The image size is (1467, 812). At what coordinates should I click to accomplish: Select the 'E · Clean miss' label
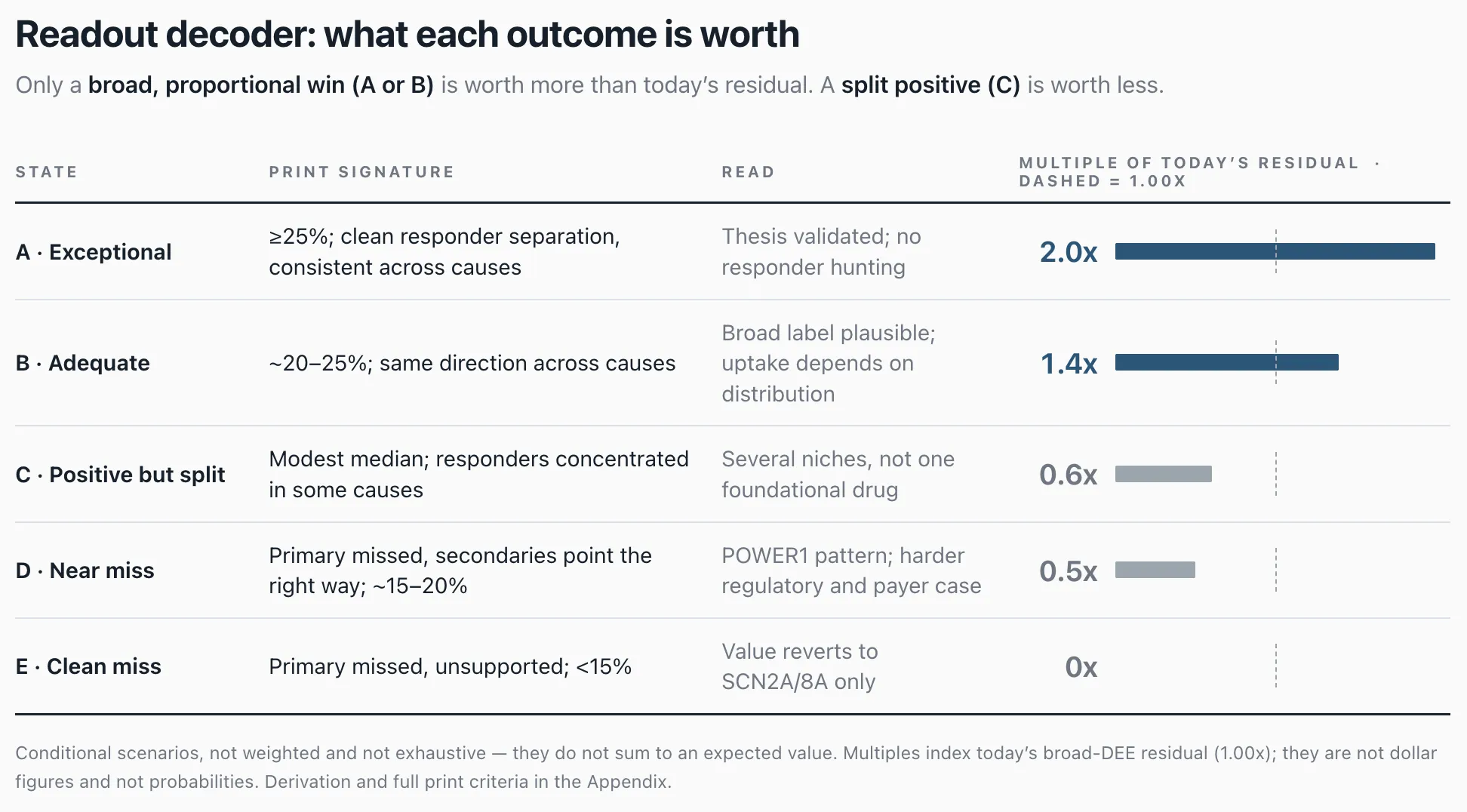(x=88, y=666)
